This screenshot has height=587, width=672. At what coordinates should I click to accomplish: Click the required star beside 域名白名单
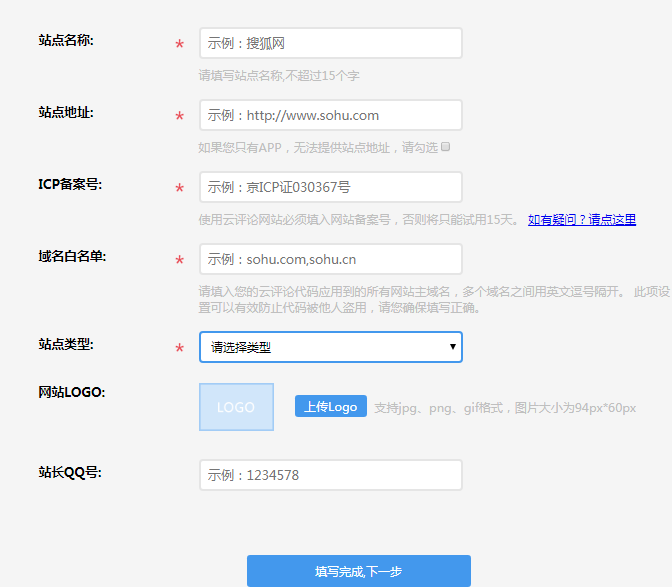[179, 261]
